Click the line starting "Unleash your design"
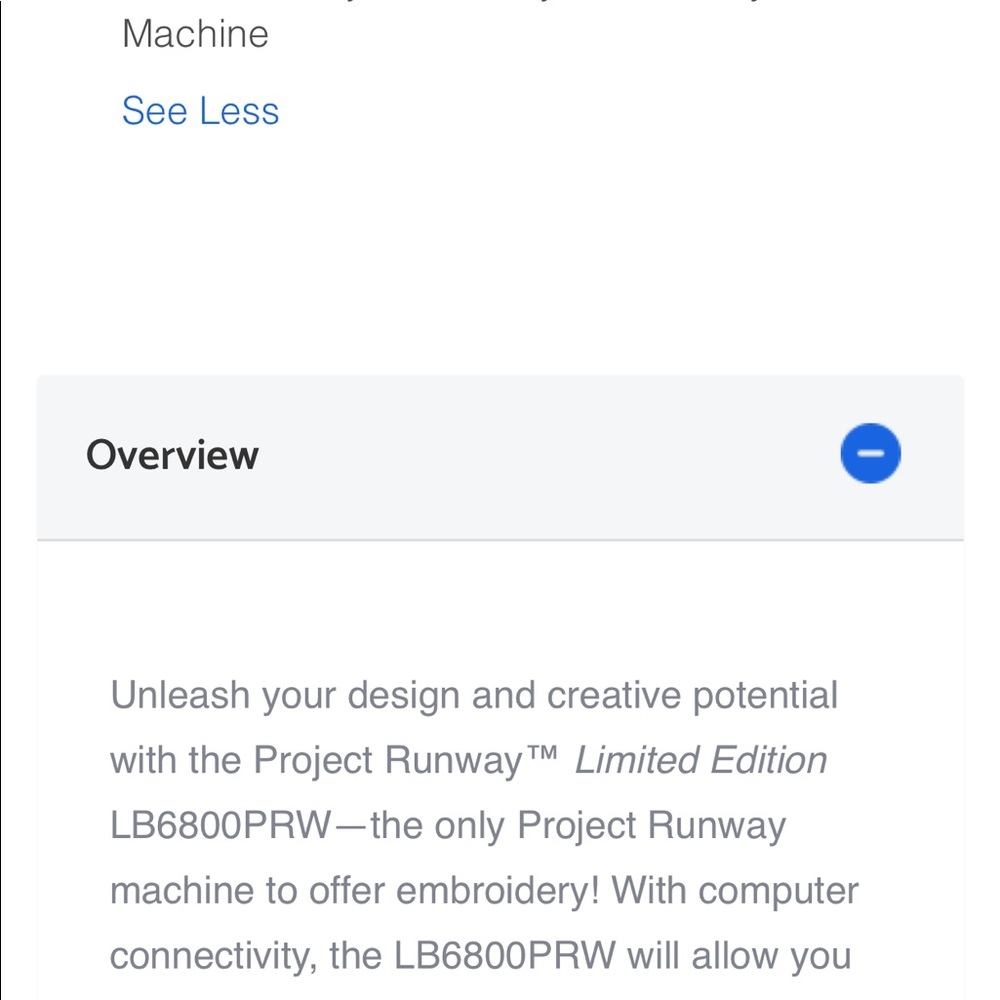1000x1000 pixels. 474,695
